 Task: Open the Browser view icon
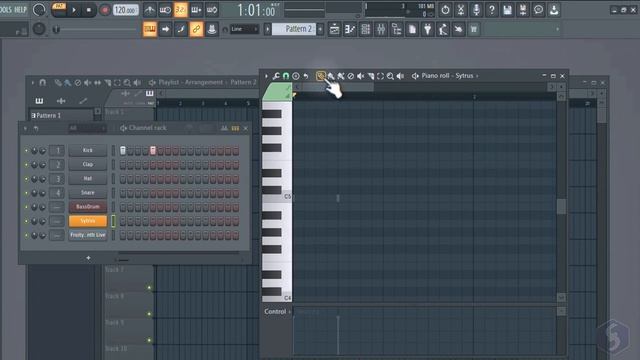(x=396, y=29)
